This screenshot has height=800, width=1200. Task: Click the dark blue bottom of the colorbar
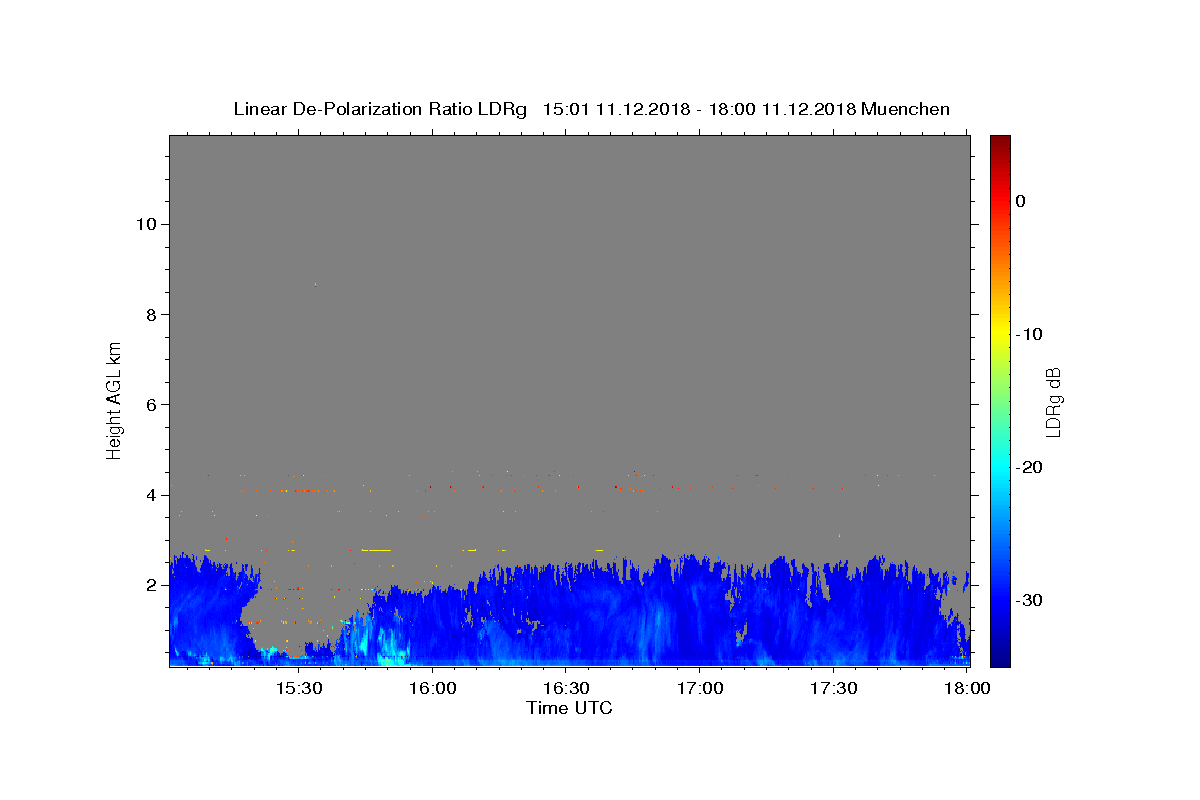[x=1000, y=656]
